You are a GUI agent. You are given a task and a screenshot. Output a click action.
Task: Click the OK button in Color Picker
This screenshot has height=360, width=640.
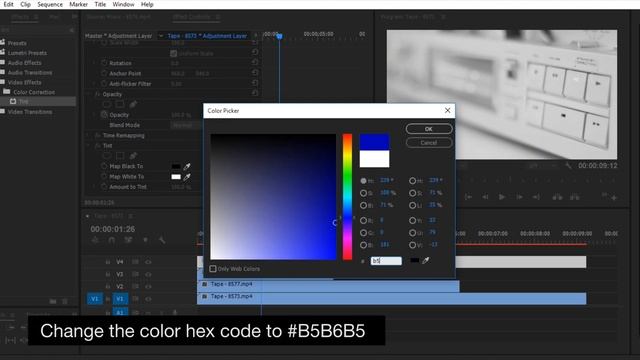(429, 129)
